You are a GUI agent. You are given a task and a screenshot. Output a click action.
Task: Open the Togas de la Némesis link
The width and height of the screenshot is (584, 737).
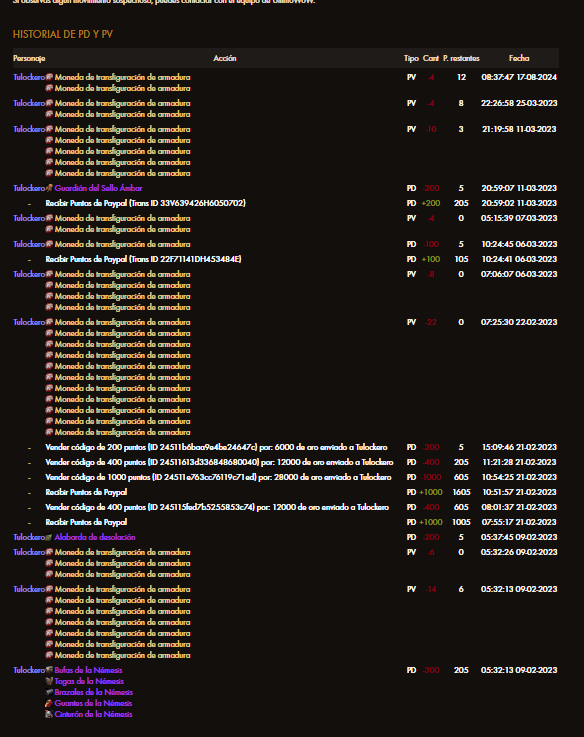[89, 681]
